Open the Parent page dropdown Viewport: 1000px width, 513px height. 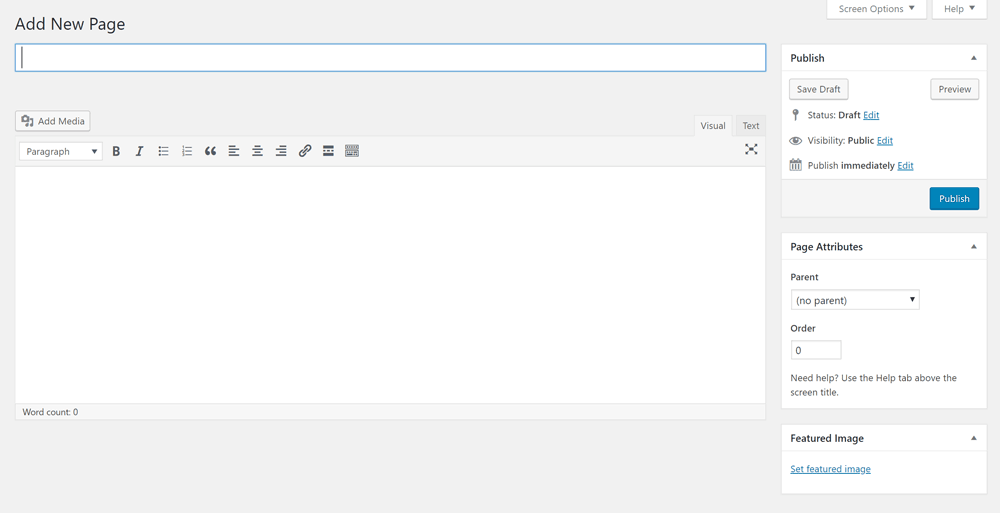point(855,300)
